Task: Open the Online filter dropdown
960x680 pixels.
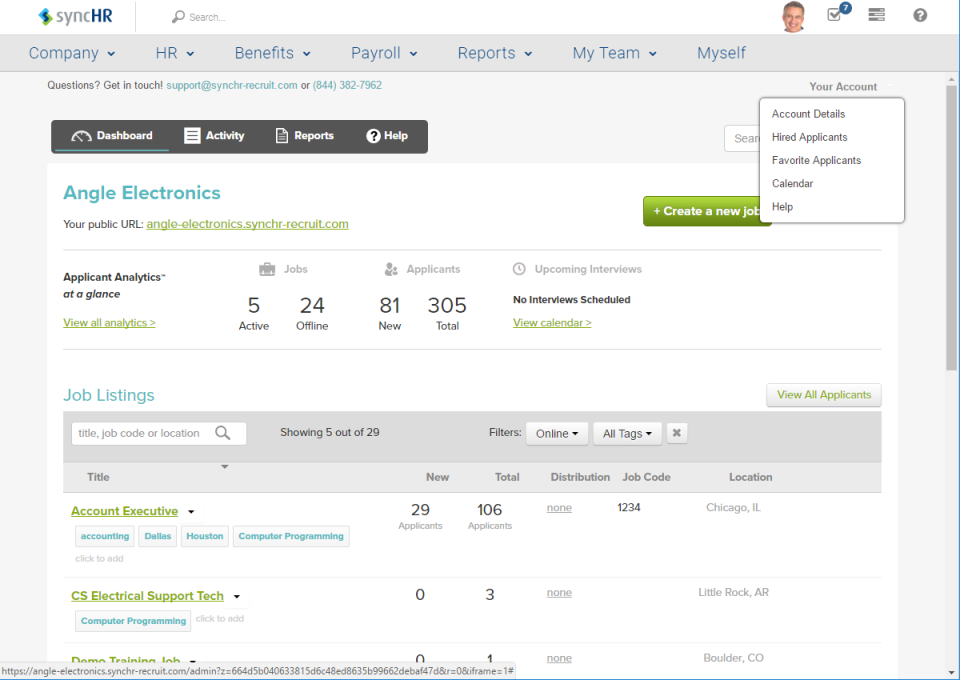Action: pyautogui.click(x=557, y=433)
